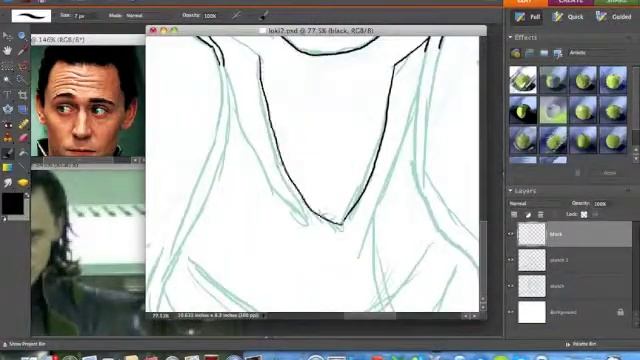640x360 pixels.
Task: Select the Clone Stamp tool
Action: [x=7, y=138]
